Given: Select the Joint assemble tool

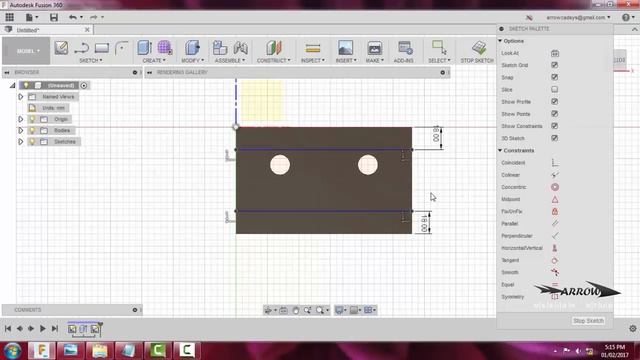Looking at the screenshot, I should coord(240,48).
